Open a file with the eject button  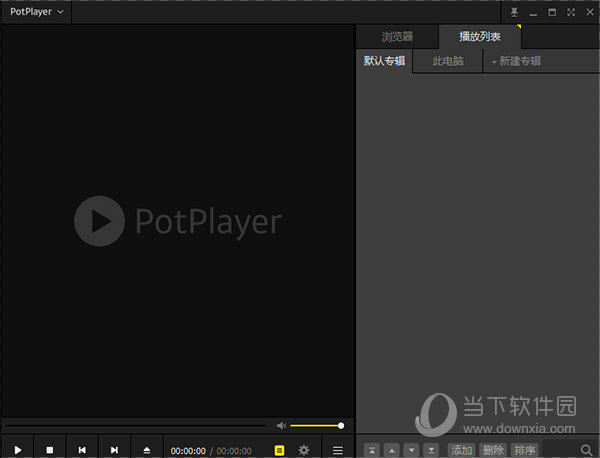coord(147,450)
